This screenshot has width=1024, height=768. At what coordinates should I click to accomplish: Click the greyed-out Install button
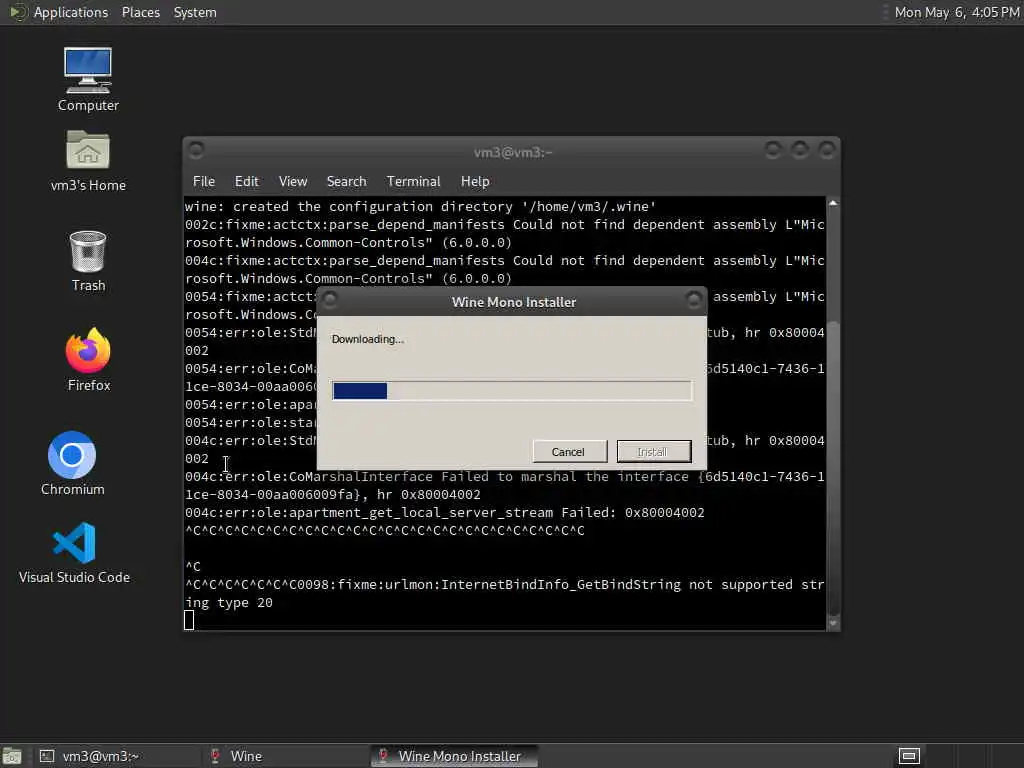(x=654, y=451)
